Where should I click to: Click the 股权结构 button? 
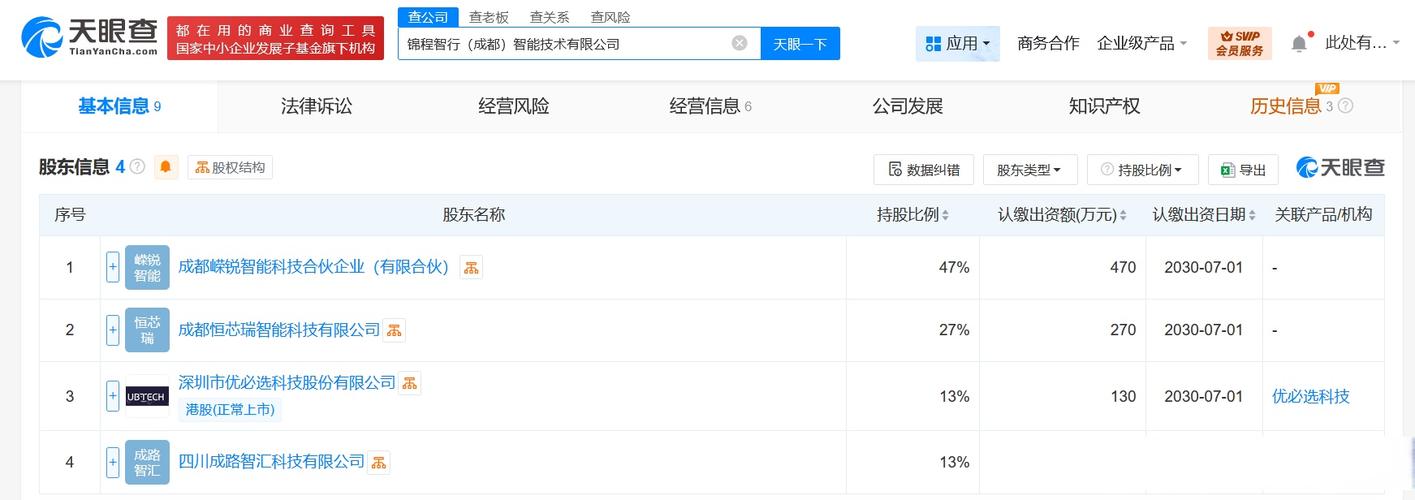230,167
